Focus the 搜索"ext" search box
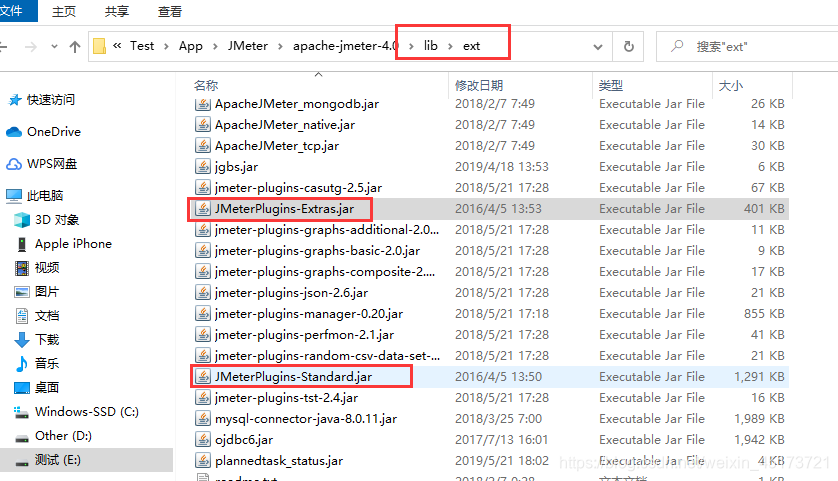The width and height of the screenshot is (838, 481). tap(747, 46)
